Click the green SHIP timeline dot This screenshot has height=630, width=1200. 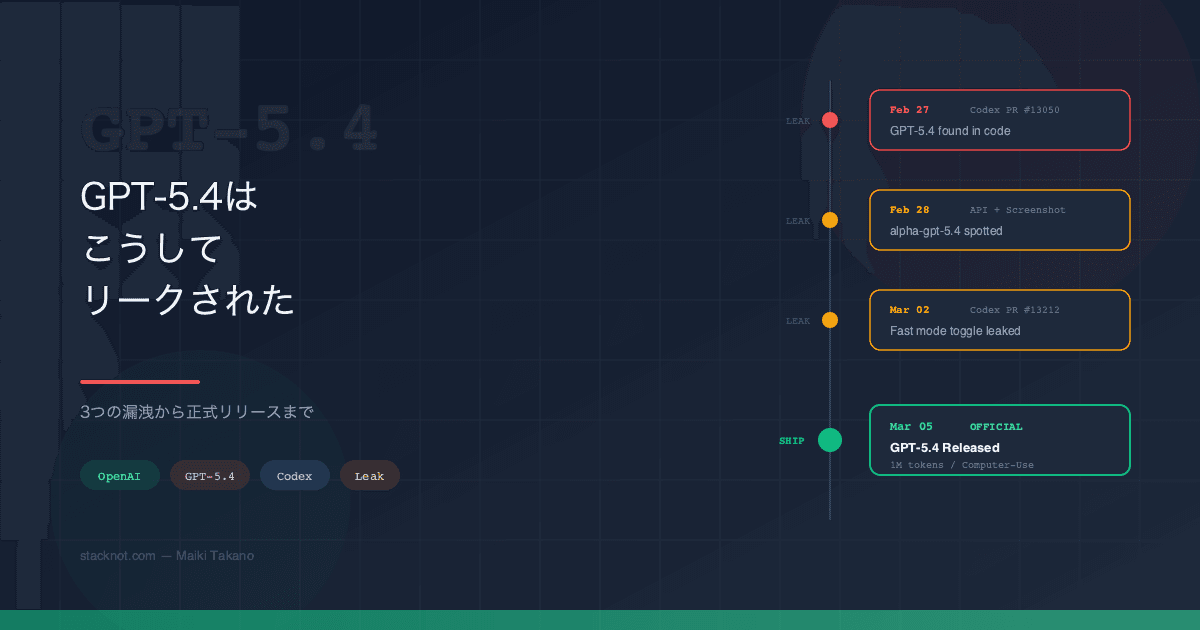(x=829, y=440)
